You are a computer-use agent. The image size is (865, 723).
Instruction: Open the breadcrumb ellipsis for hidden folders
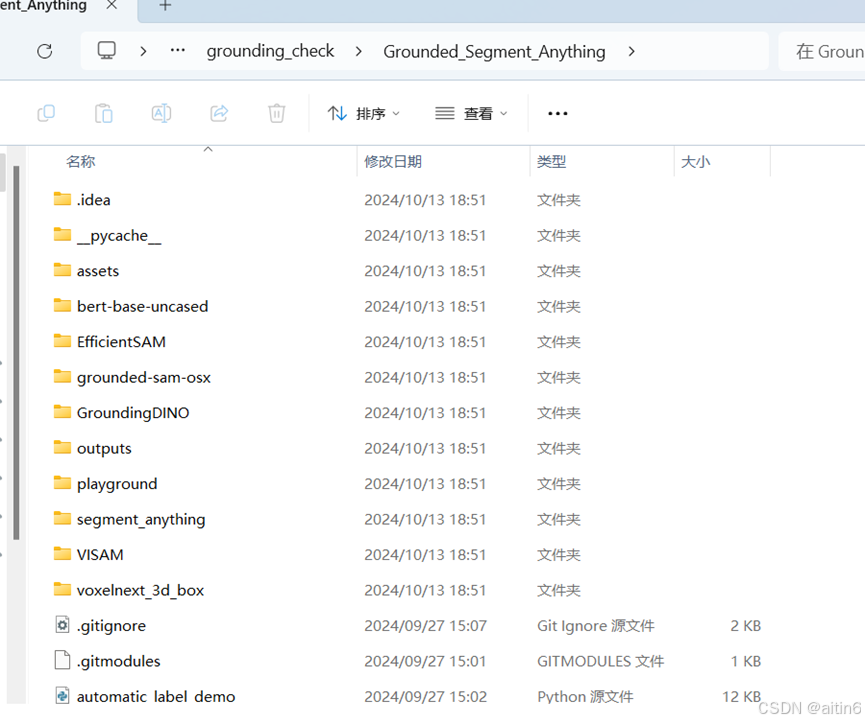(x=178, y=51)
